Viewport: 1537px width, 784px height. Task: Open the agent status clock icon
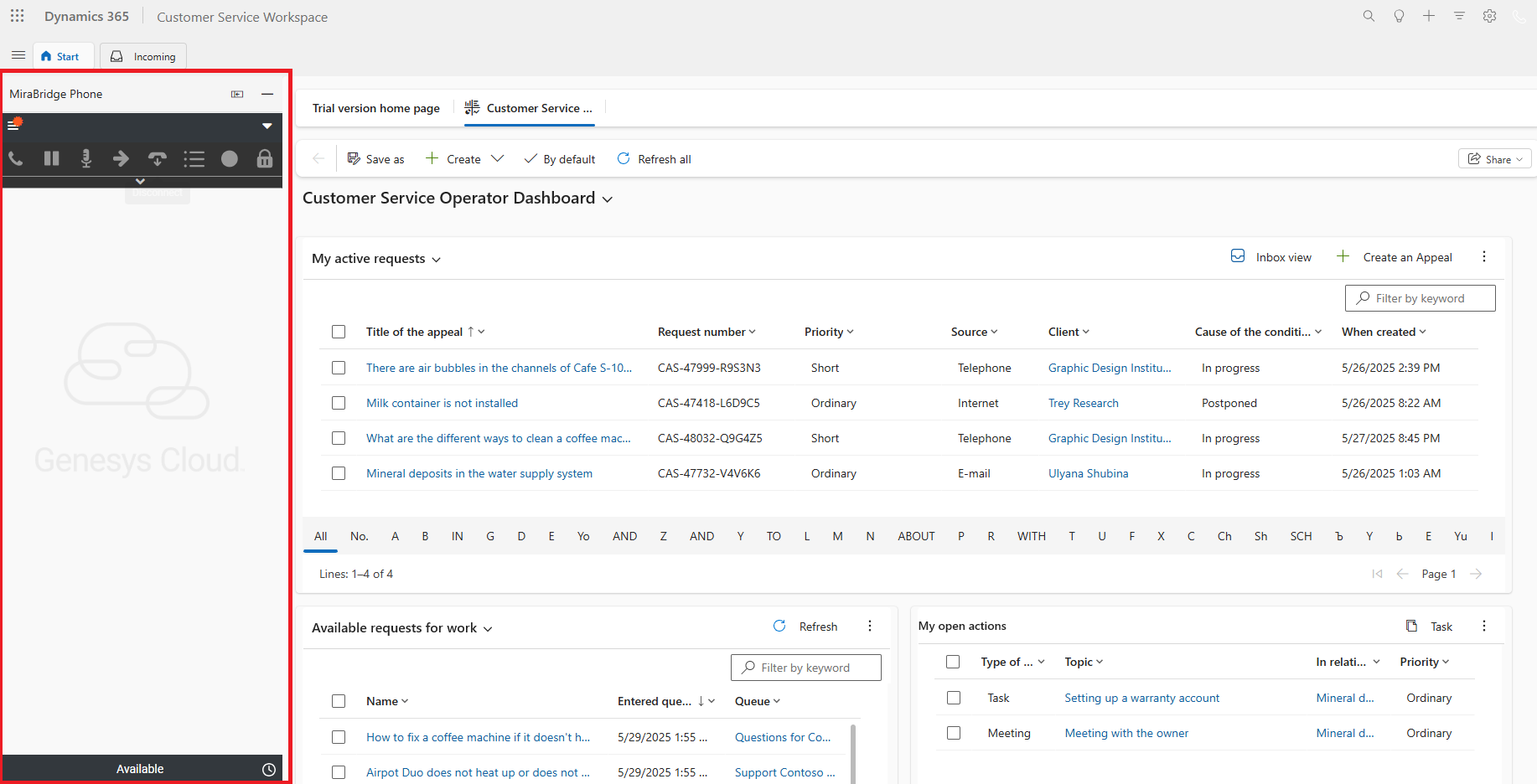coord(268,769)
